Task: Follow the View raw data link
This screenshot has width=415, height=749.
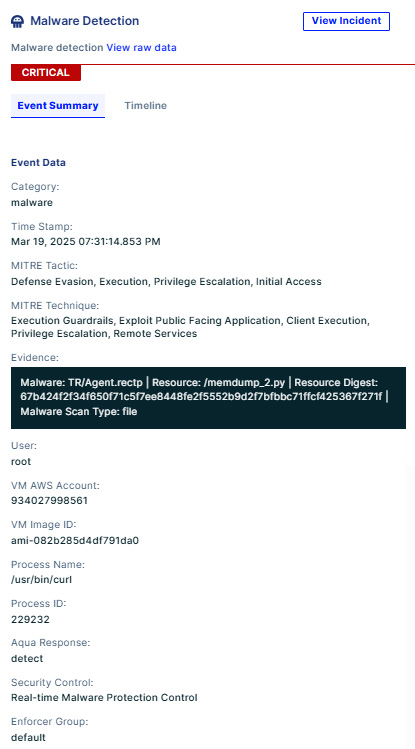Action: (x=141, y=48)
